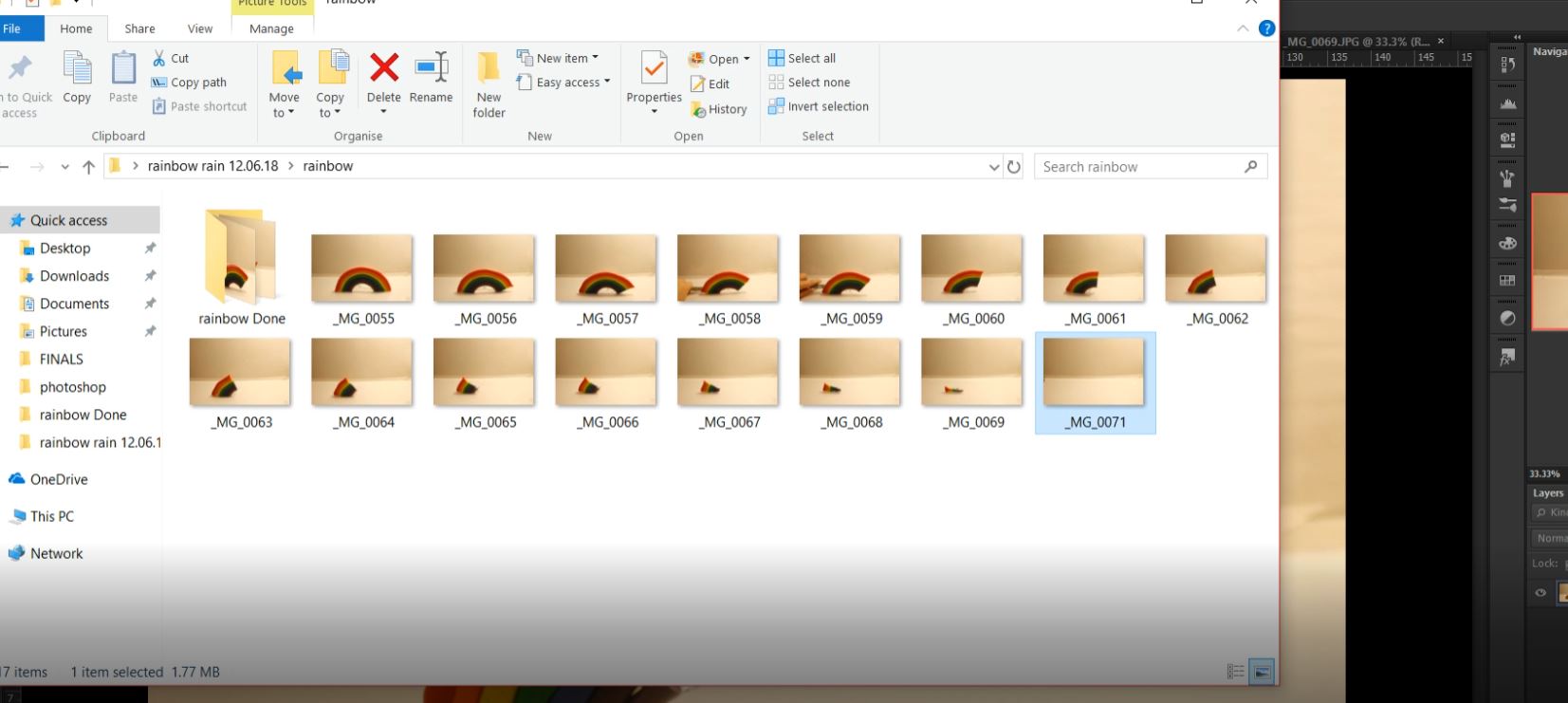
Task: Switch to the View ribbon tab
Action: (x=200, y=28)
